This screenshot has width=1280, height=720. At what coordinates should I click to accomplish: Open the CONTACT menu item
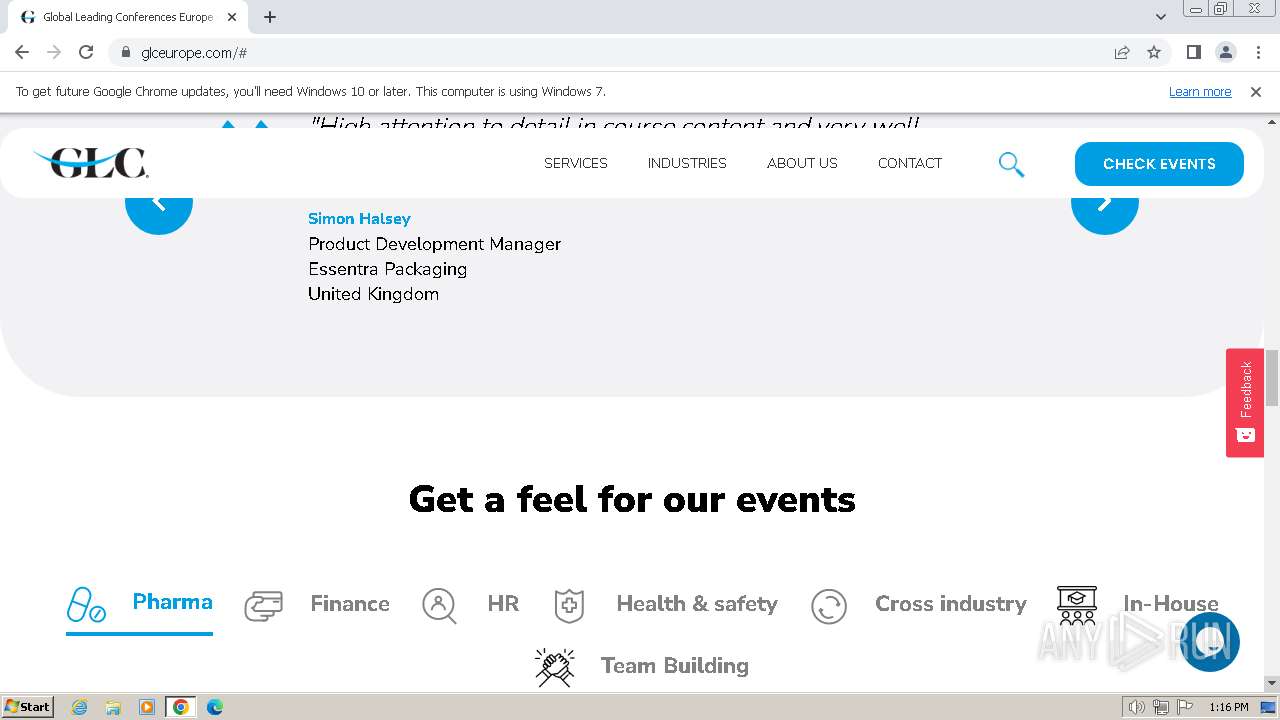click(910, 163)
